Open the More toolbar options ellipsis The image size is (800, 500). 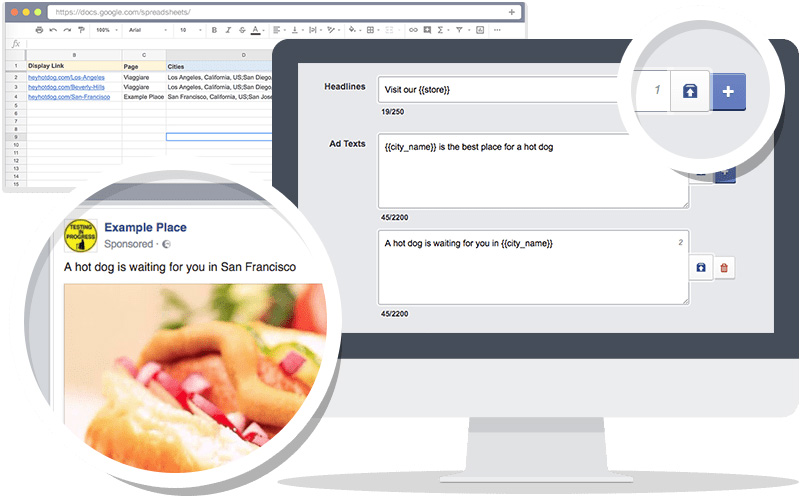(x=497, y=30)
